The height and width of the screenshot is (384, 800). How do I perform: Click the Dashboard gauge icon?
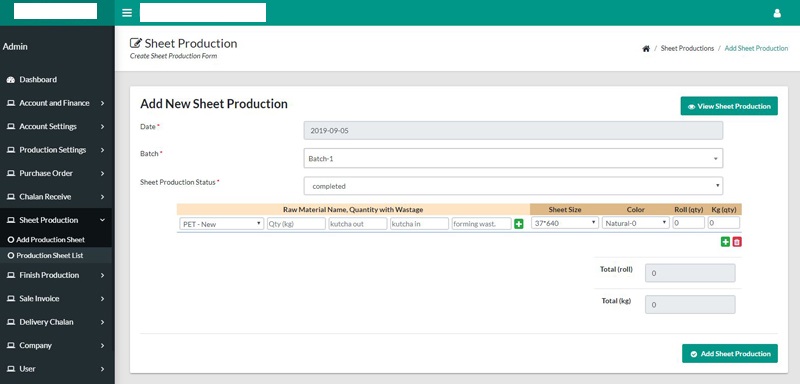tap(11, 80)
